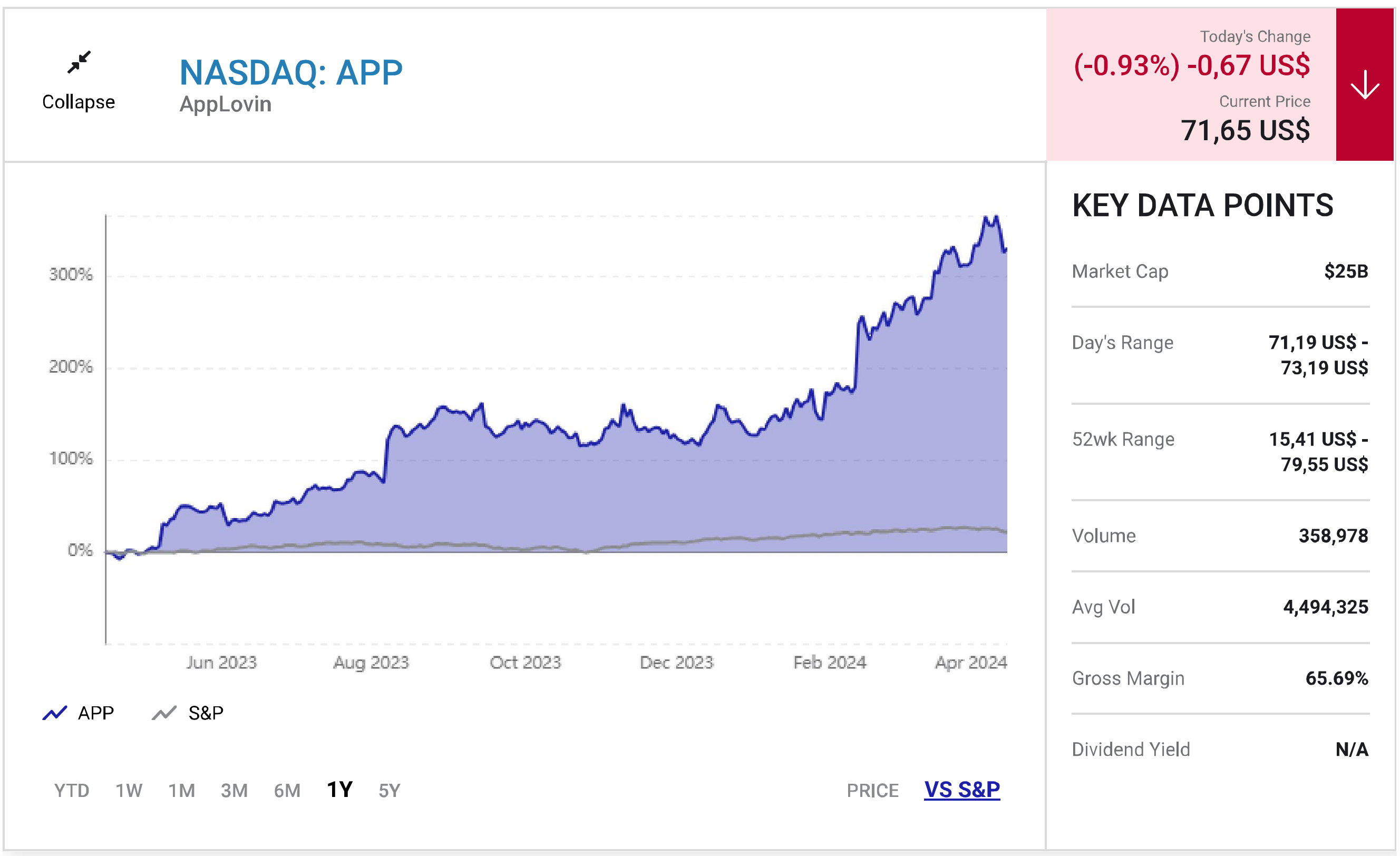
Task: Click the Oct 2023 x-axis label
Action: (526, 663)
